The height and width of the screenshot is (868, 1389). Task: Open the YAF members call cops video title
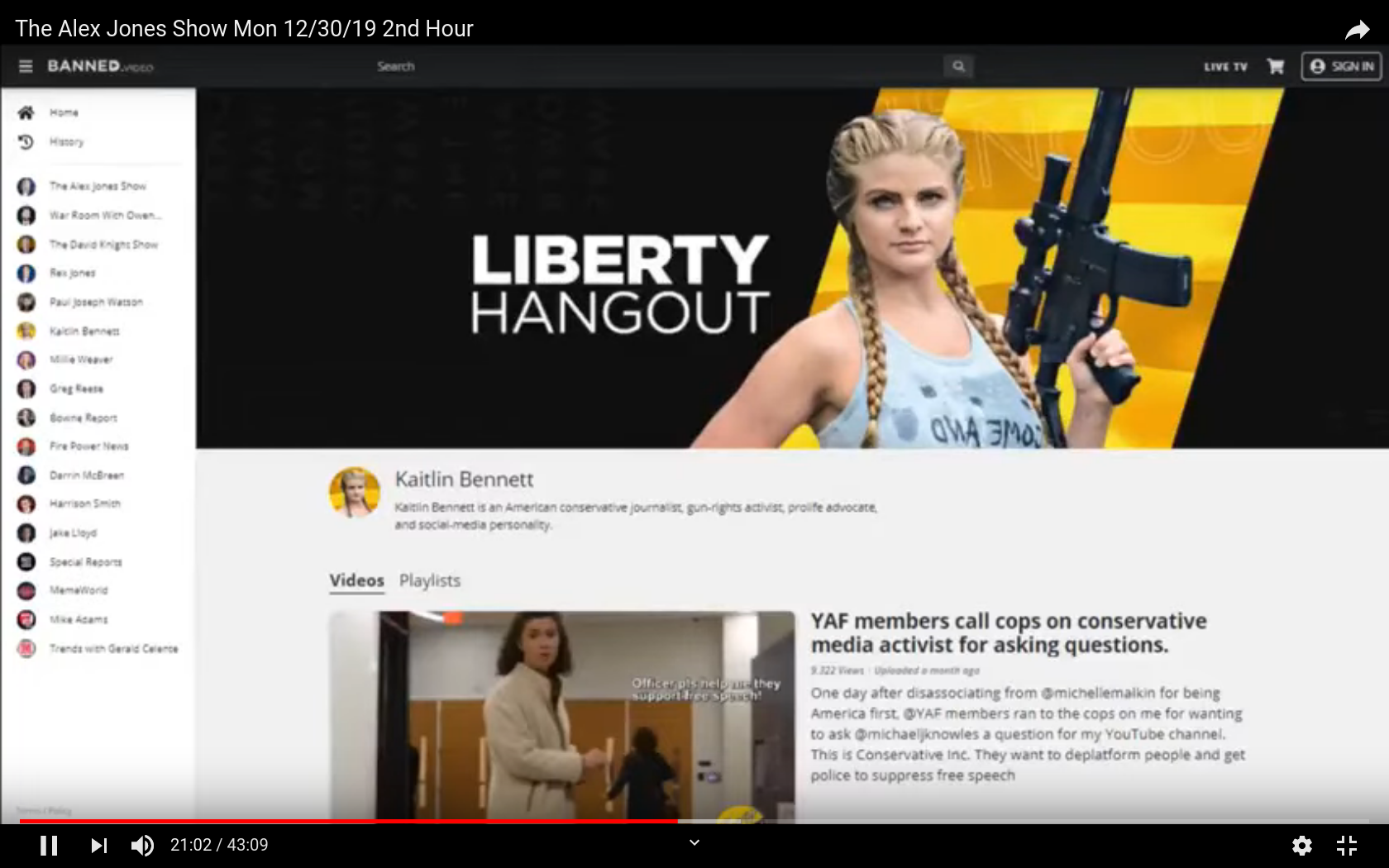[1009, 633]
